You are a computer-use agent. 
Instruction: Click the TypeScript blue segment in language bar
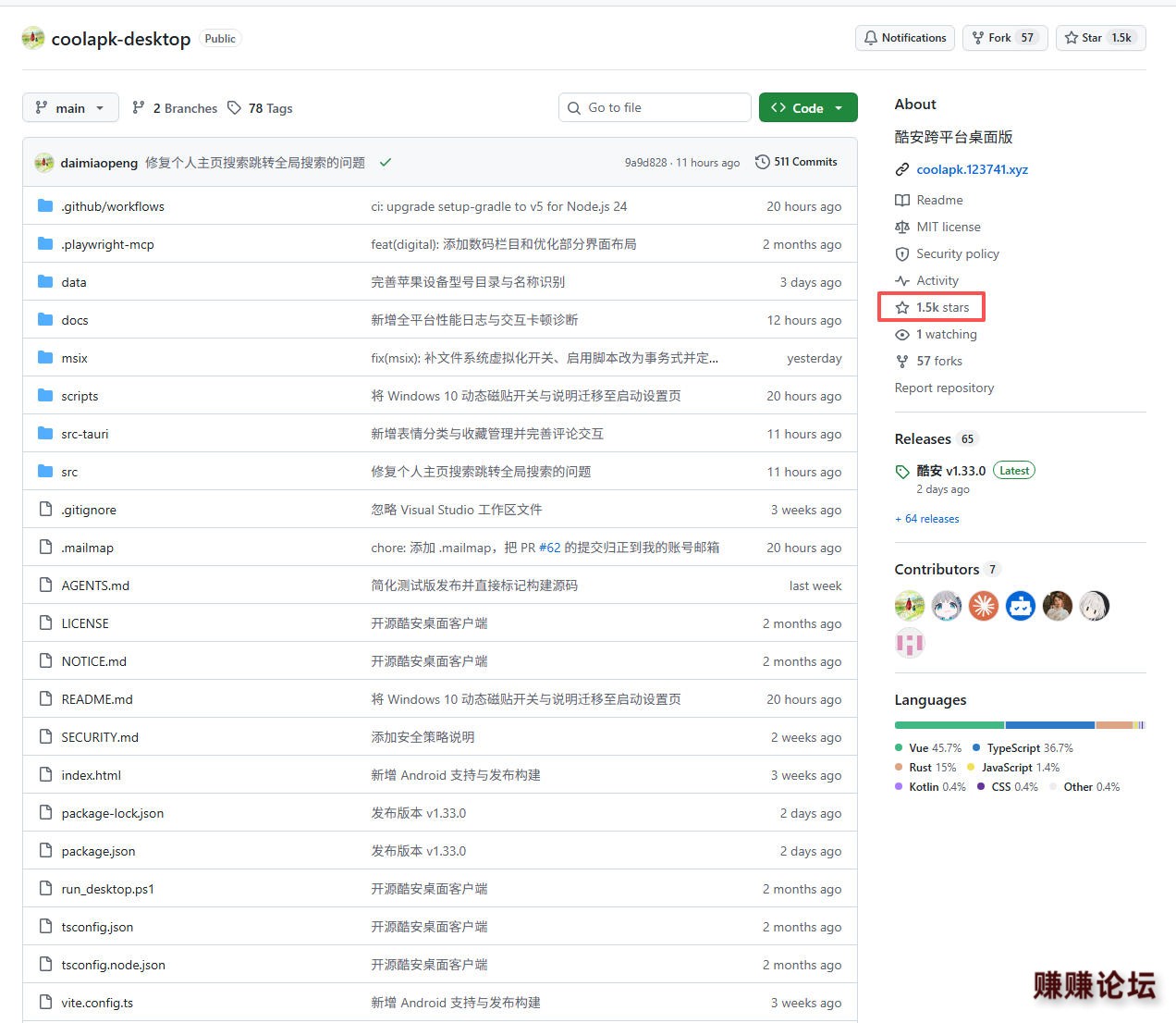click(x=1050, y=725)
